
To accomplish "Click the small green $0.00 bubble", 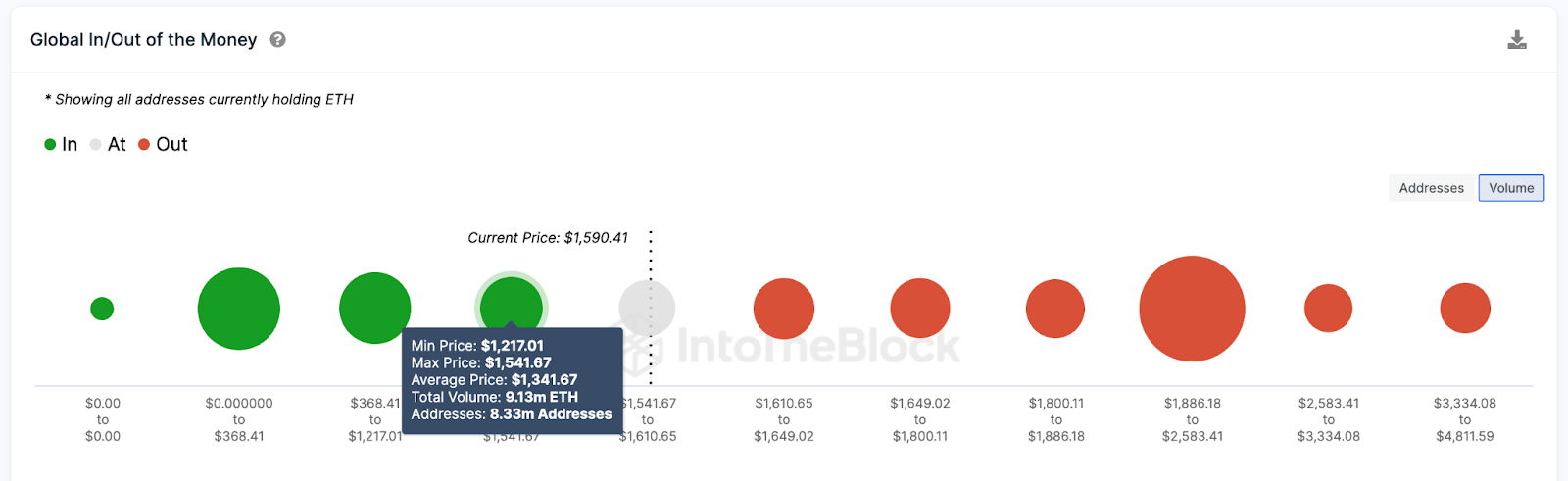I will pyautogui.click(x=102, y=309).
